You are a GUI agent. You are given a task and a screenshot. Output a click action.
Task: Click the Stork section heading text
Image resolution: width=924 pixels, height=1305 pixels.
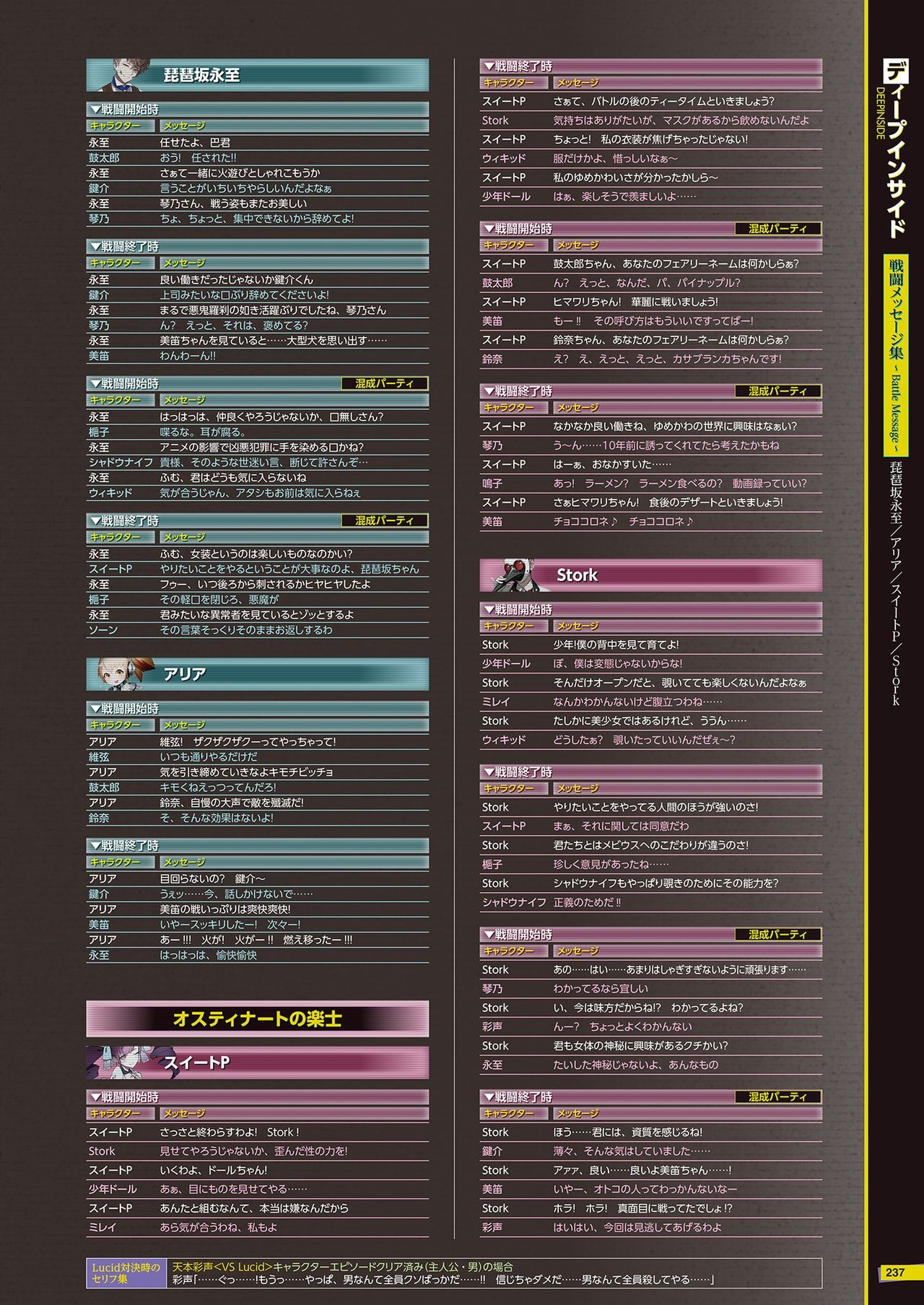point(577,575)
